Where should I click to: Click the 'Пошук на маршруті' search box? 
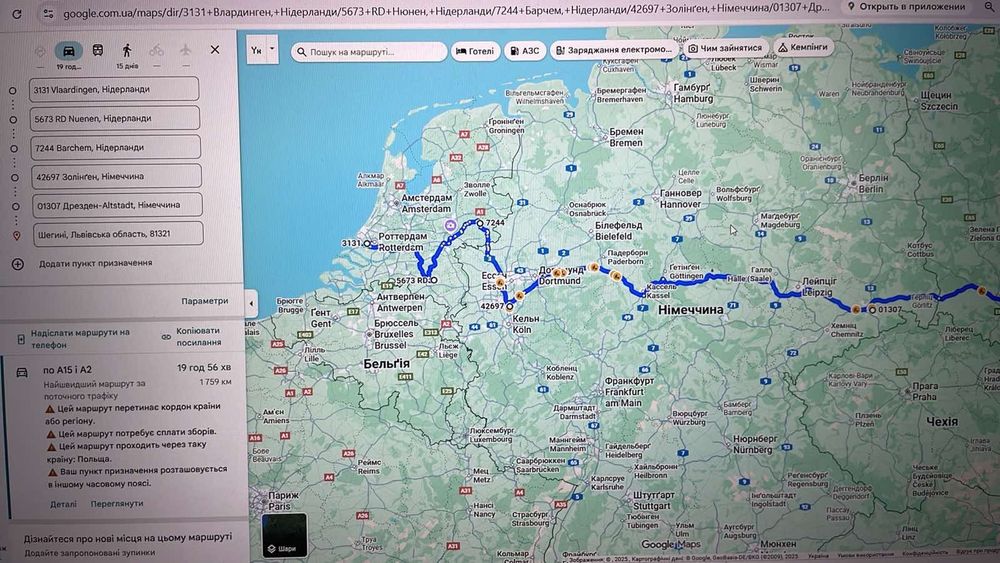[x=369, y=52]
